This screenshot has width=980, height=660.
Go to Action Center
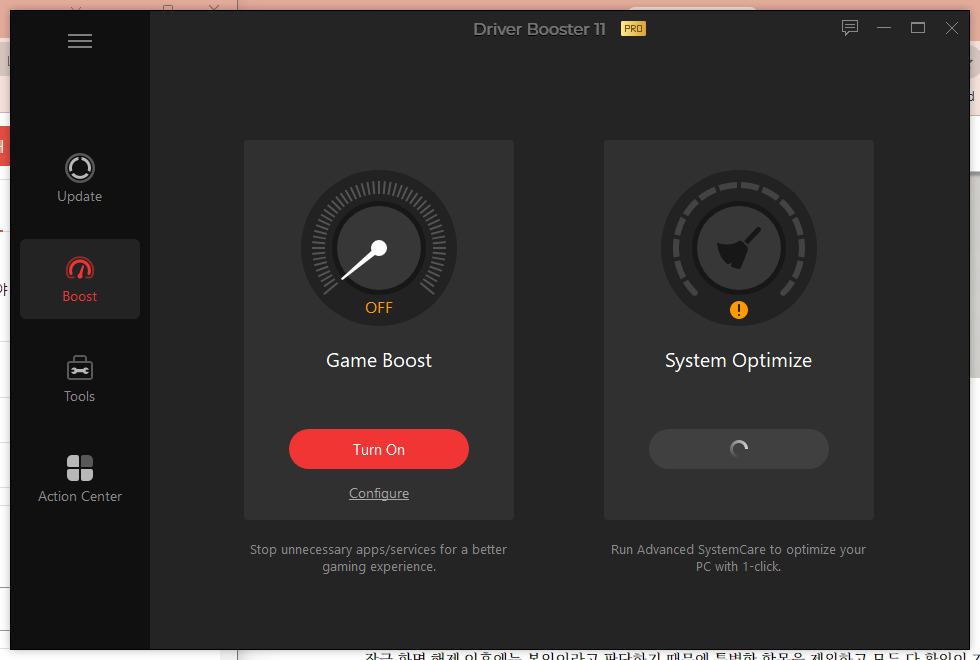79,479
